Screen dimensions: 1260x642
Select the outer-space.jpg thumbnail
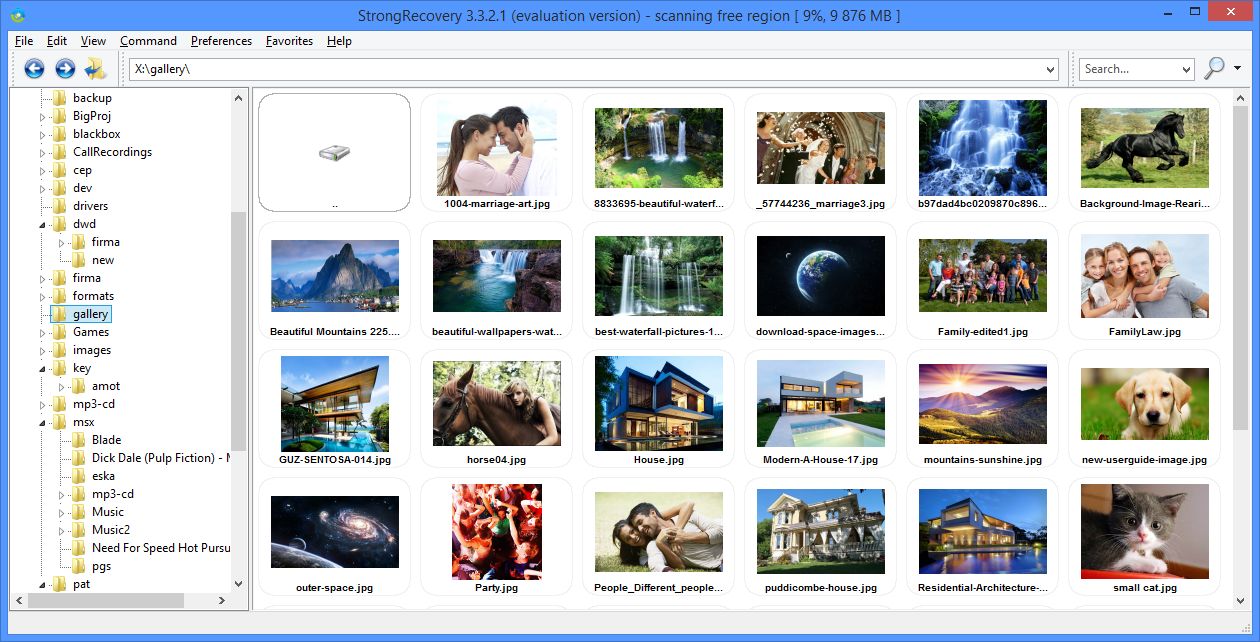click(334, 537)
